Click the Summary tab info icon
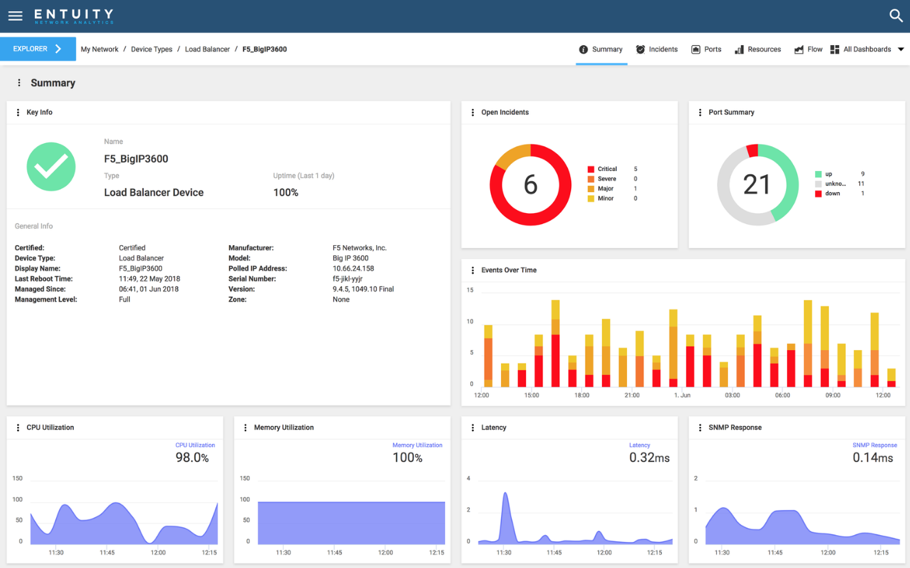The image size is (910, 568). click(x=583, y=49)
